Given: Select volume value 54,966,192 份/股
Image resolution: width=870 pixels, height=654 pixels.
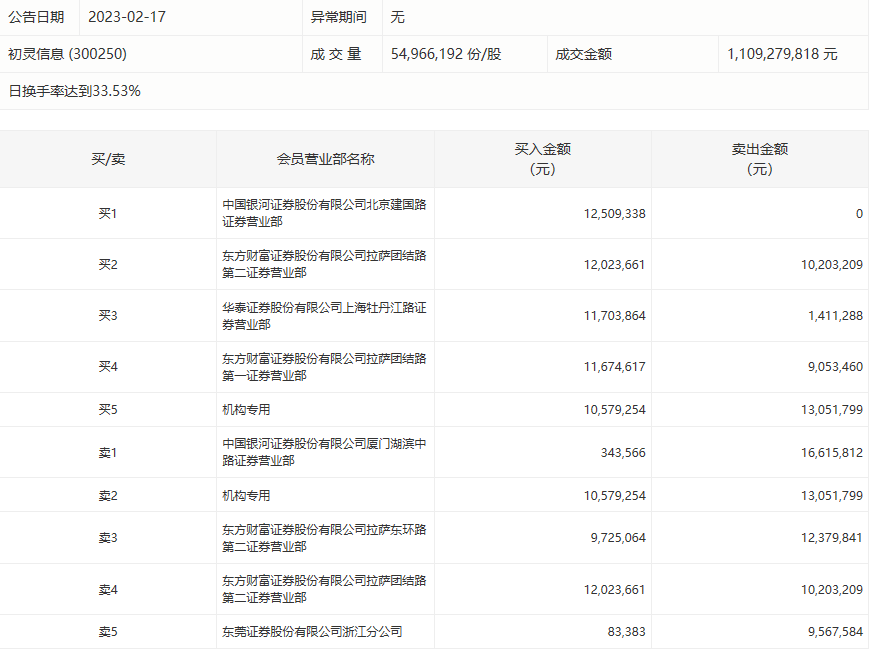Looking at the screenshot, I should click(446, 54).
